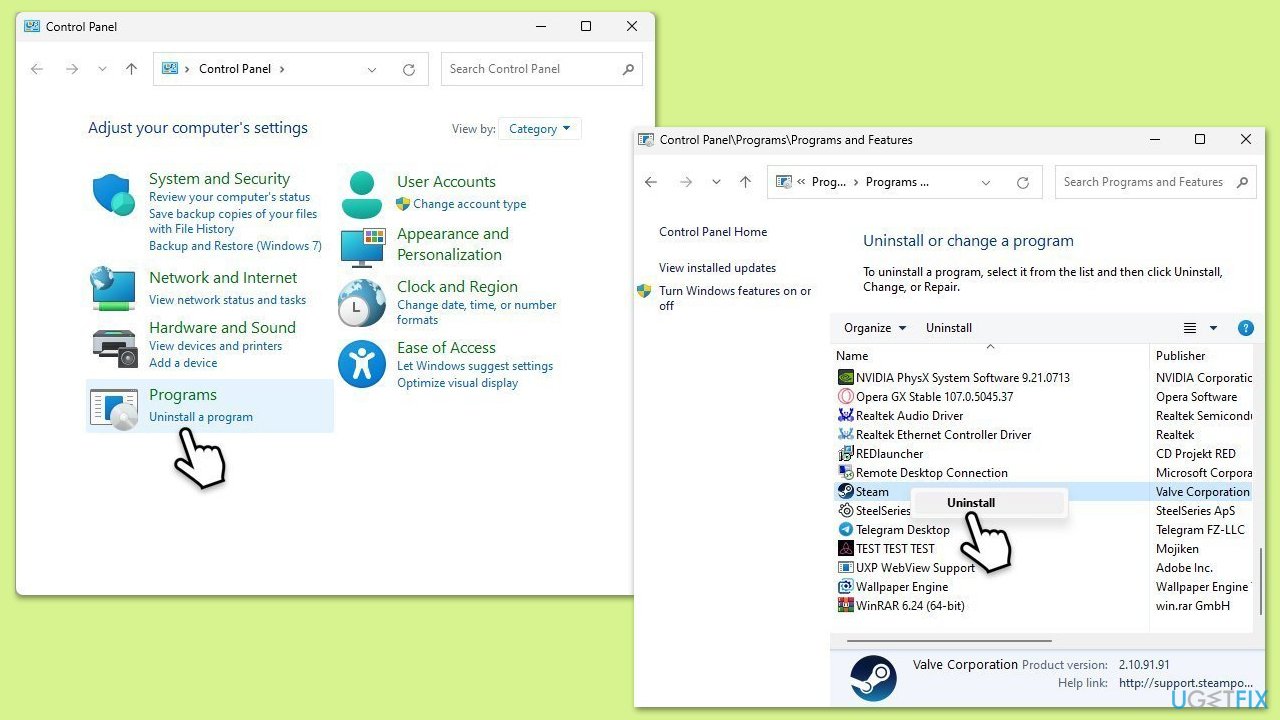This screenshot has width=1280, height=720.
Task: Go up one level in Programs and Features
Action: point(745,182)
